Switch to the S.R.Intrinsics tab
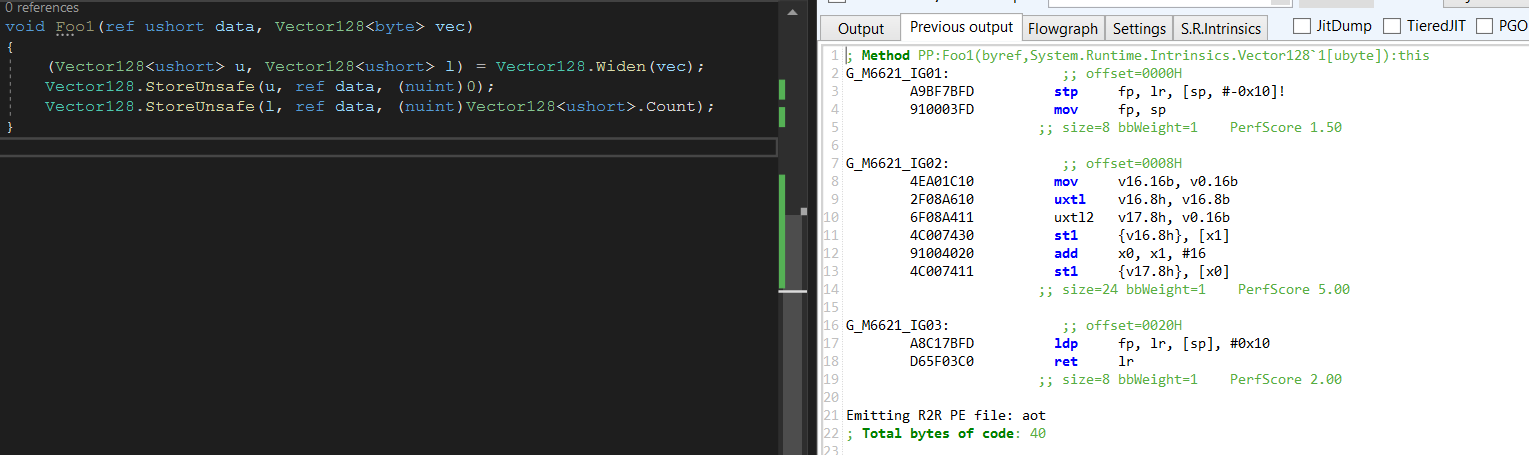Image resolution: width=1529 pixels, height=455 pixels. click(1219, 29)
